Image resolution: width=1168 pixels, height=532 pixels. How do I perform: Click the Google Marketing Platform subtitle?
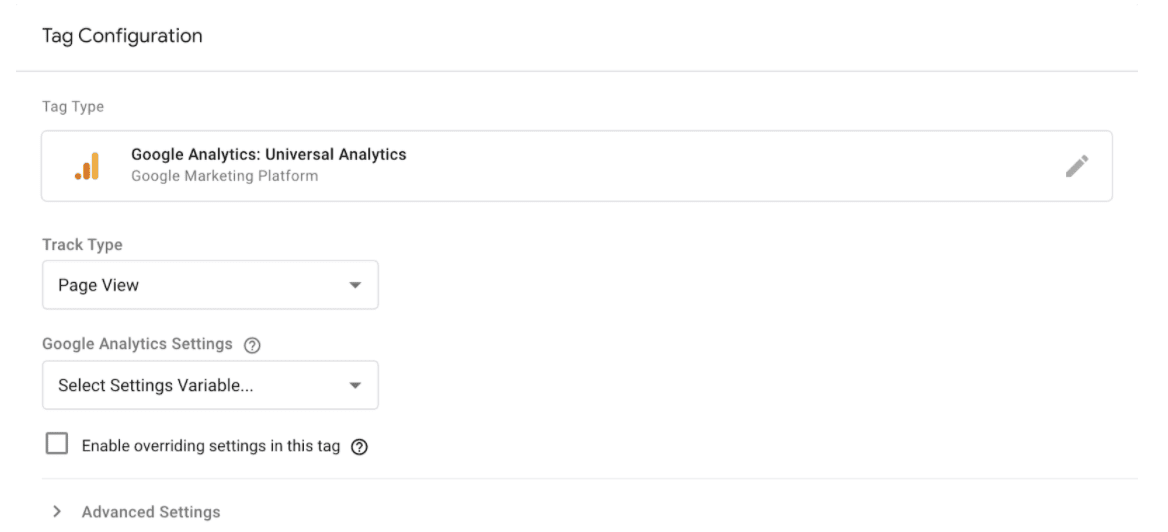point(224,177)
